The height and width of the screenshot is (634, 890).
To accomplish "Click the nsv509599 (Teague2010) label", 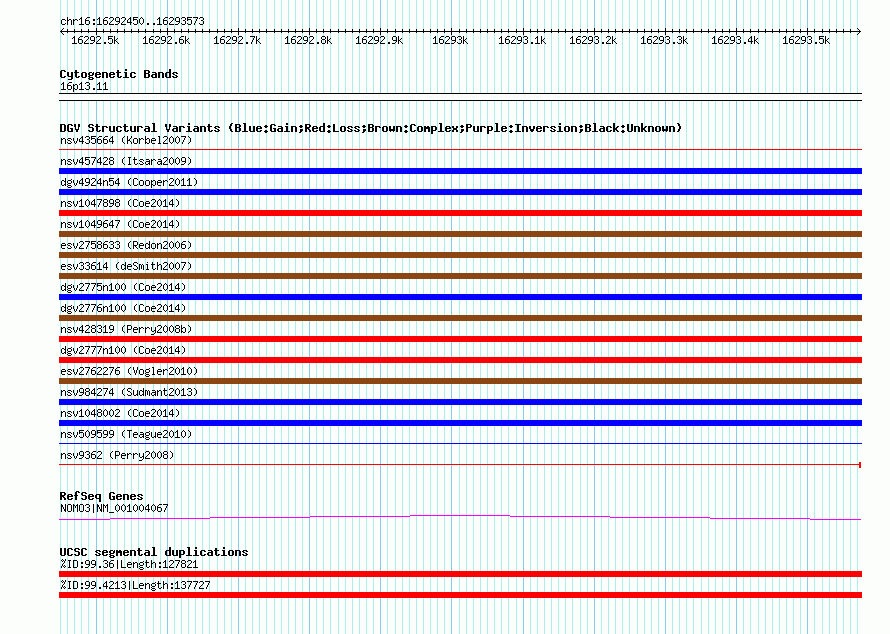I will point(126,434).
